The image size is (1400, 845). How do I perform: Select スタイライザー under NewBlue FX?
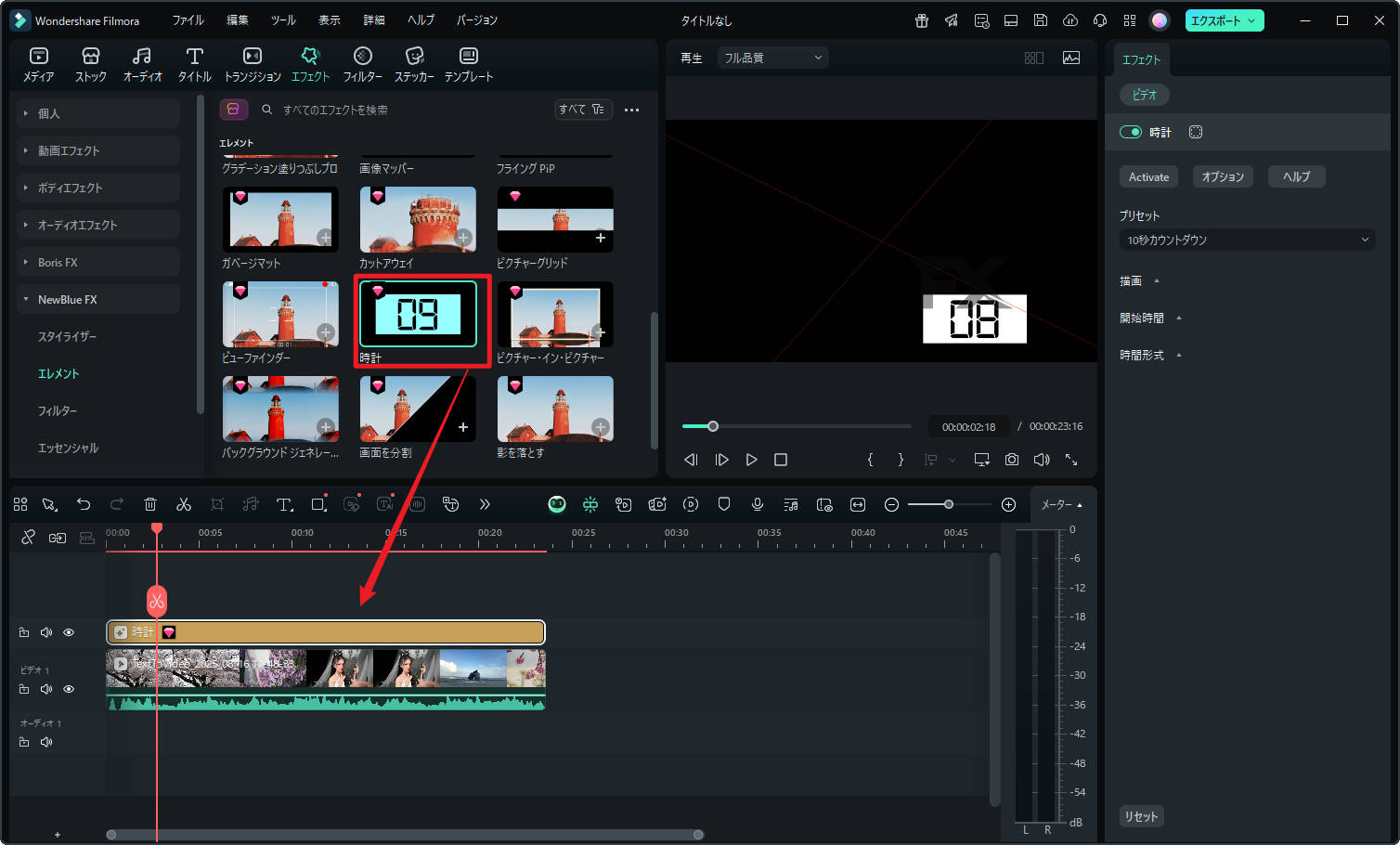coord(67,336)
